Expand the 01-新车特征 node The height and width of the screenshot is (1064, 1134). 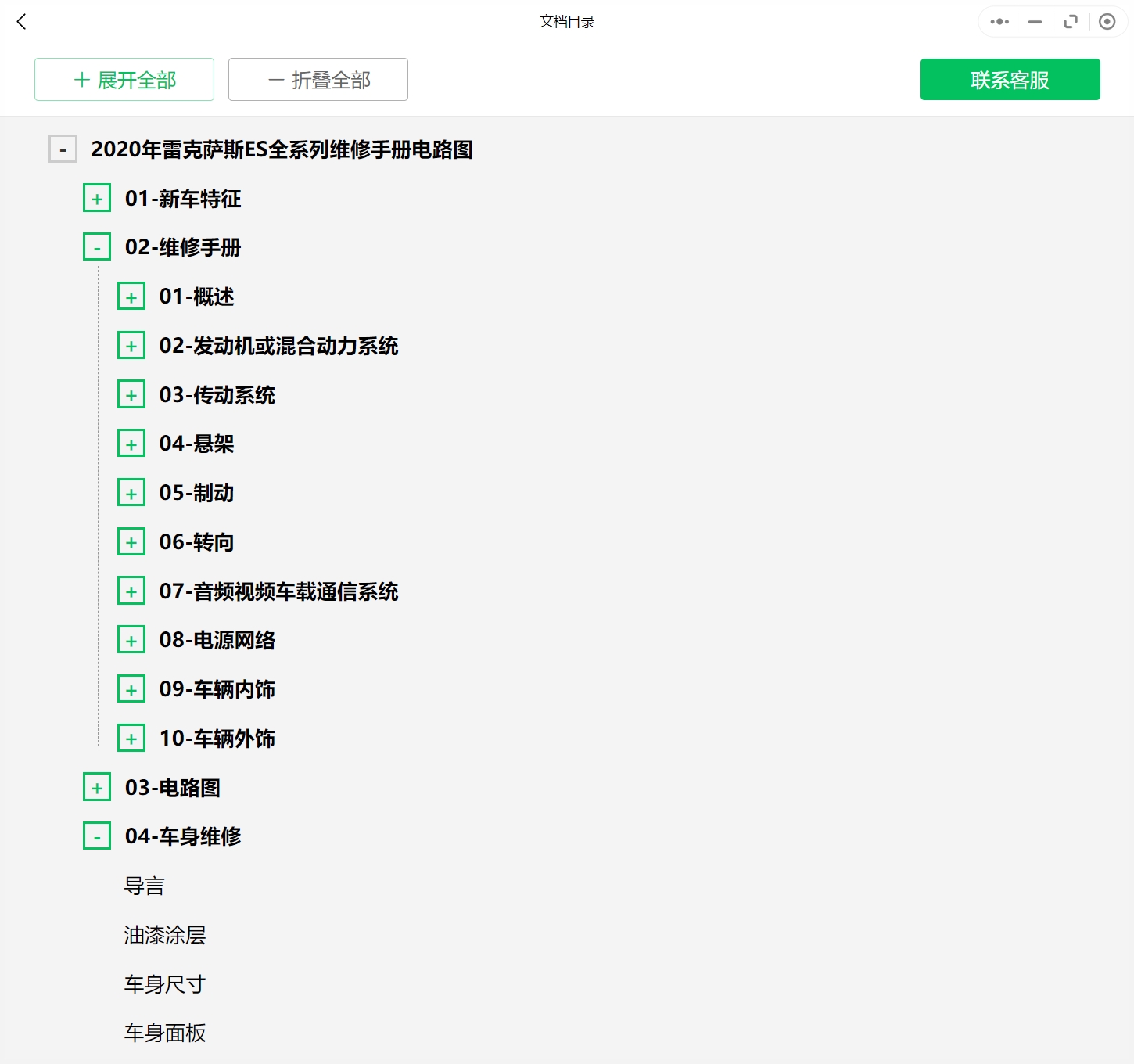tap(96, 197)
